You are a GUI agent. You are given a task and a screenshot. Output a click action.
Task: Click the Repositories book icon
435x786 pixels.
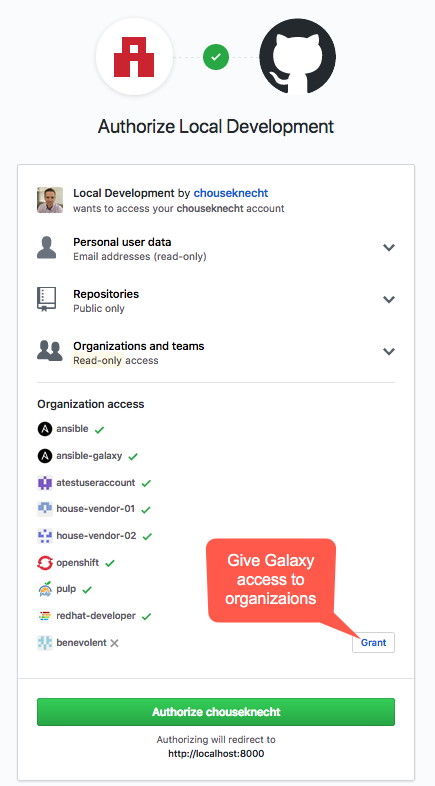(x=47, y=299)
